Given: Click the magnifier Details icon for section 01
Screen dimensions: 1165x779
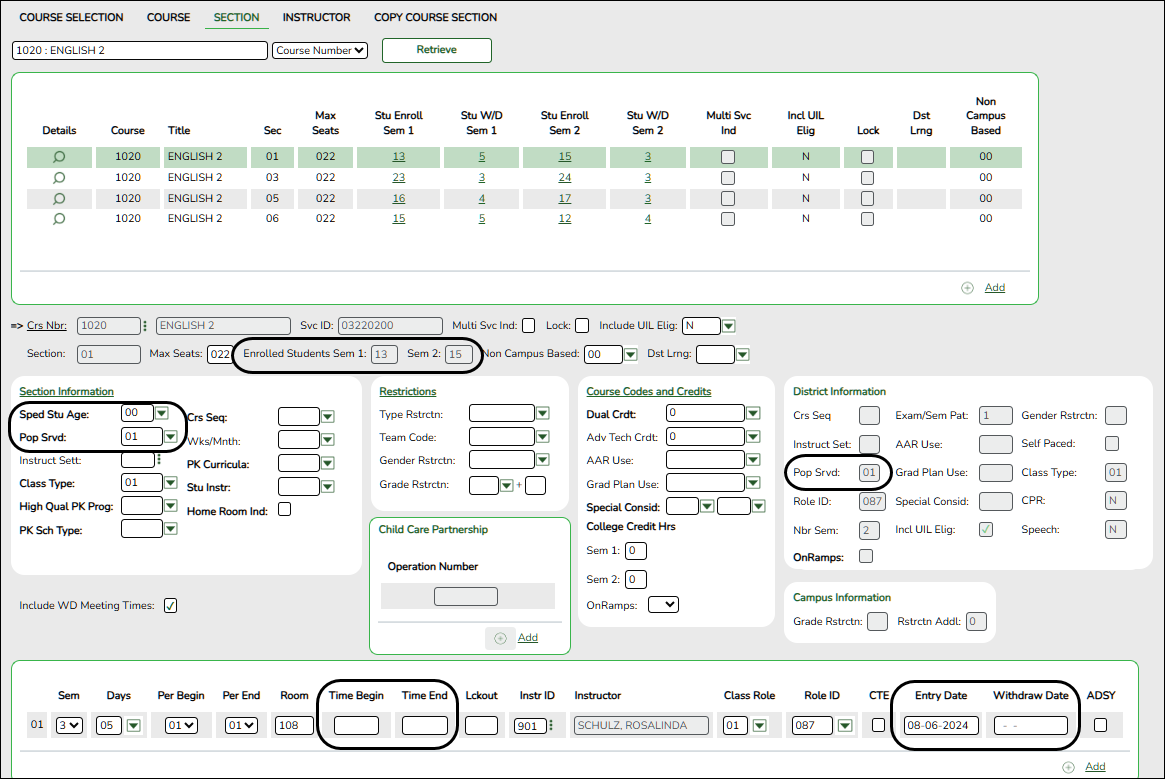Looking at the screenshot, I should pyautogui.click(x=59, y=157).
